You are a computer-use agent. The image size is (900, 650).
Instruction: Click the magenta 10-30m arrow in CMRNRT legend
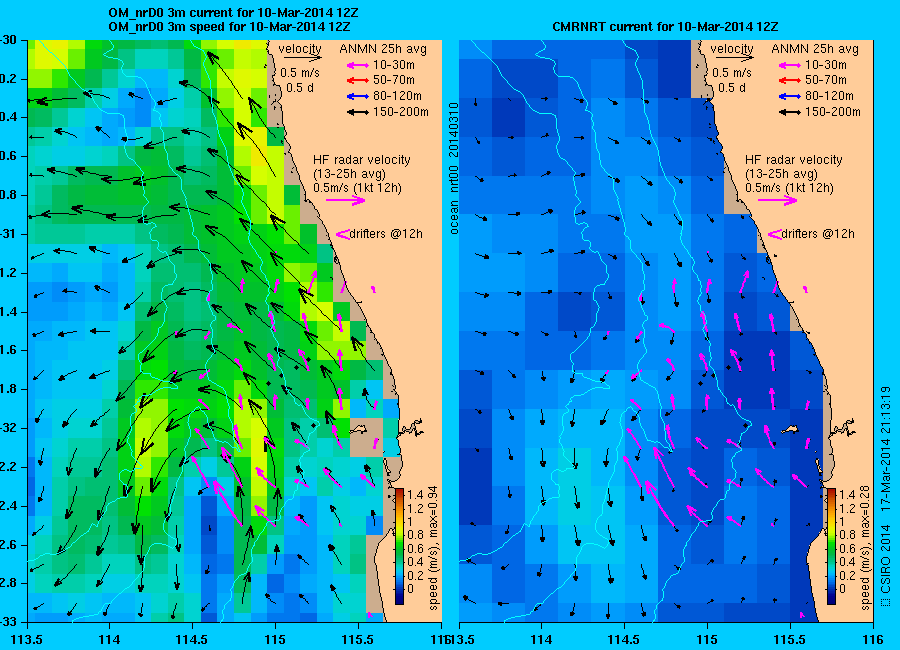tap(790, 65)
